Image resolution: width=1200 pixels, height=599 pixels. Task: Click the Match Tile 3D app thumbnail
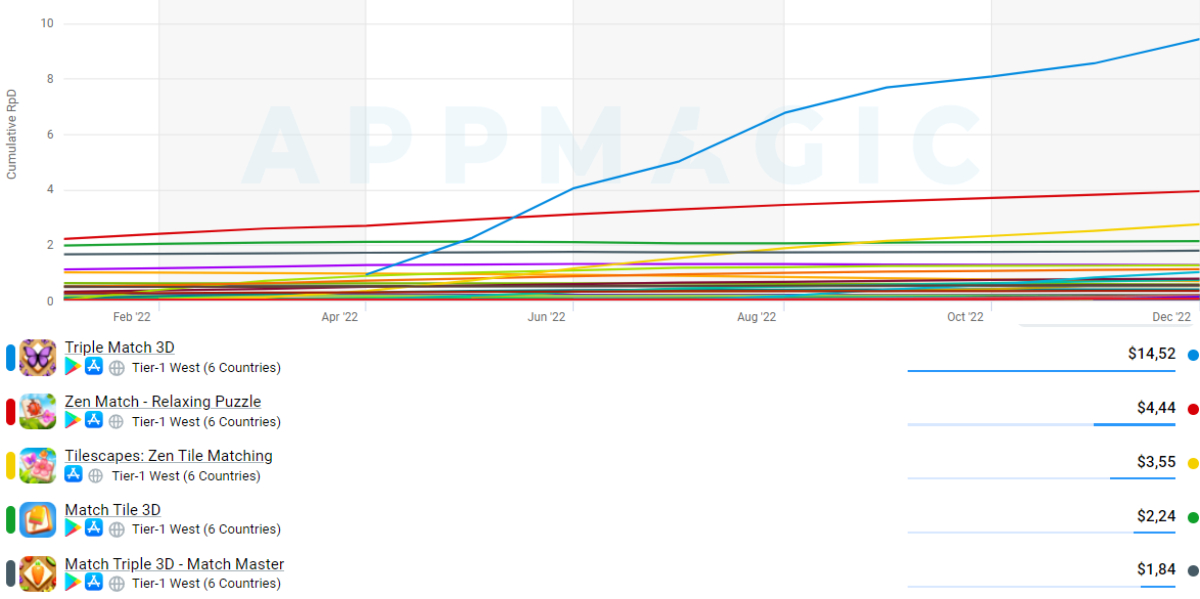point(38,519)
